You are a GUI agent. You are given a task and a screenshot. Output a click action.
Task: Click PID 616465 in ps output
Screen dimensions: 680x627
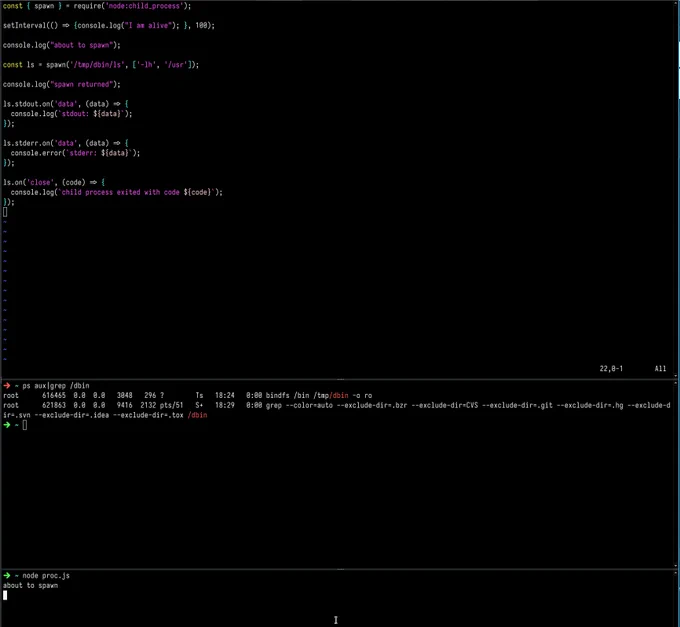coord(54,395)
